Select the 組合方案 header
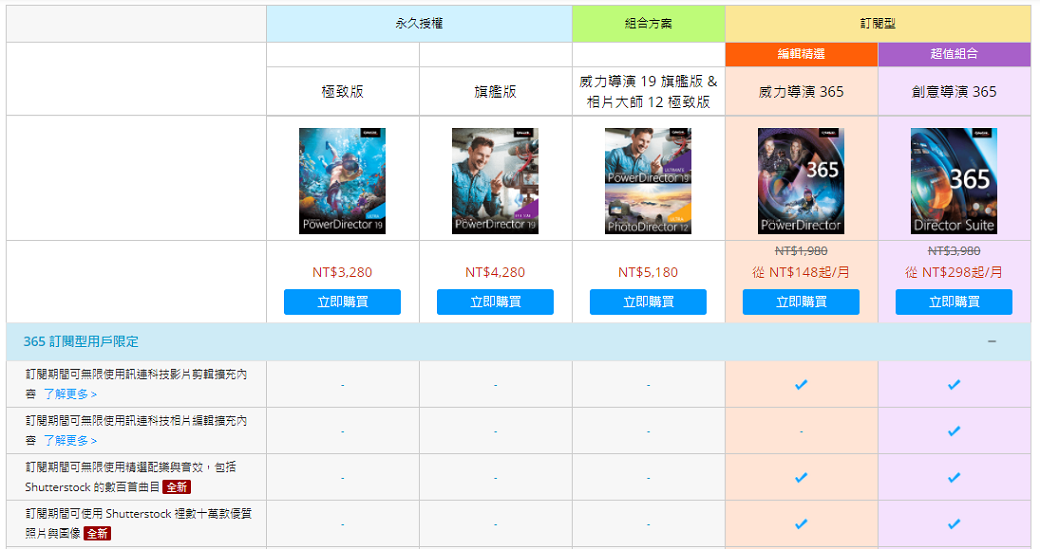 coord(649,24)
